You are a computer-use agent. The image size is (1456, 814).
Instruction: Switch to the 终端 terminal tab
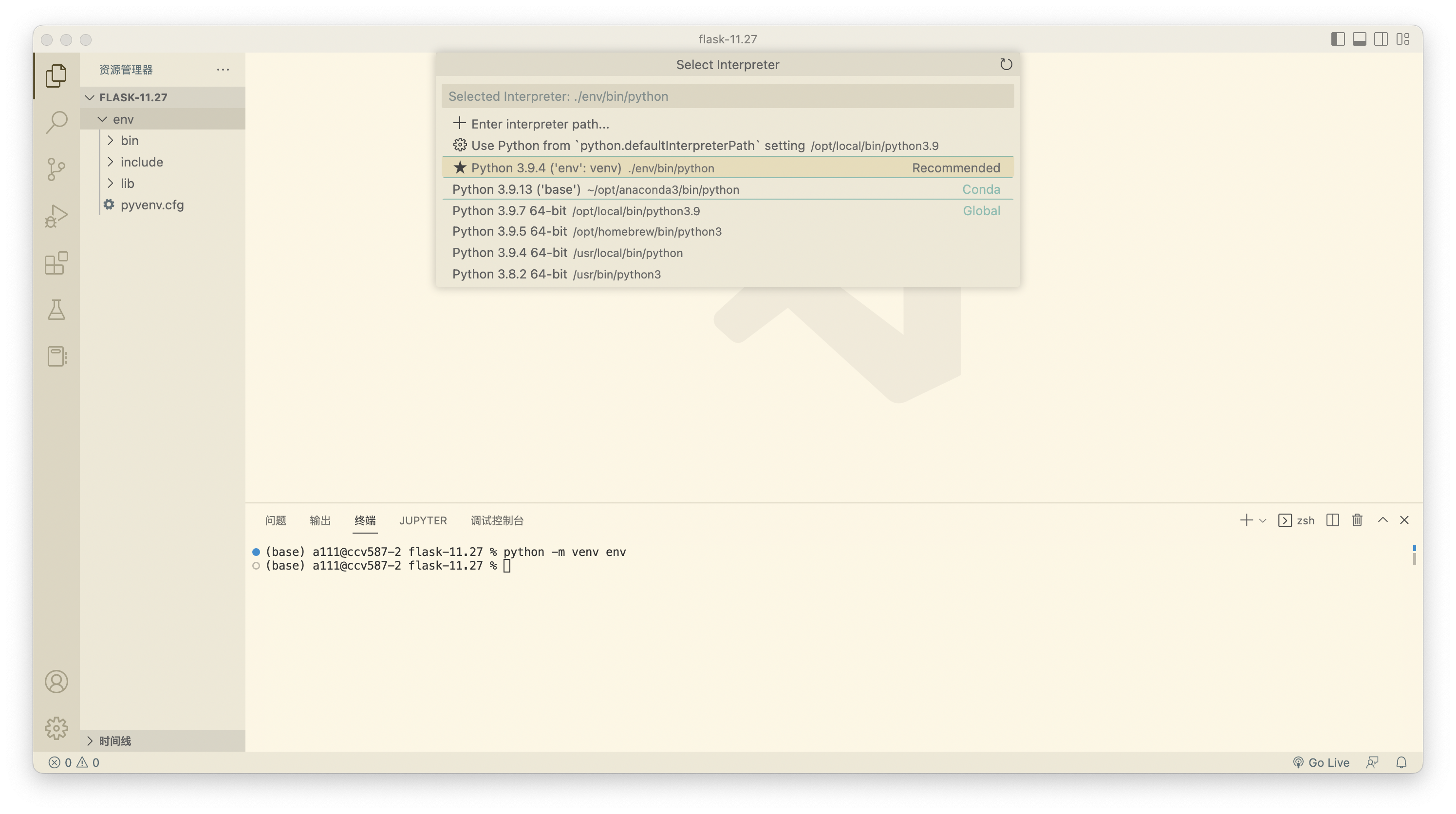point(365,520)
